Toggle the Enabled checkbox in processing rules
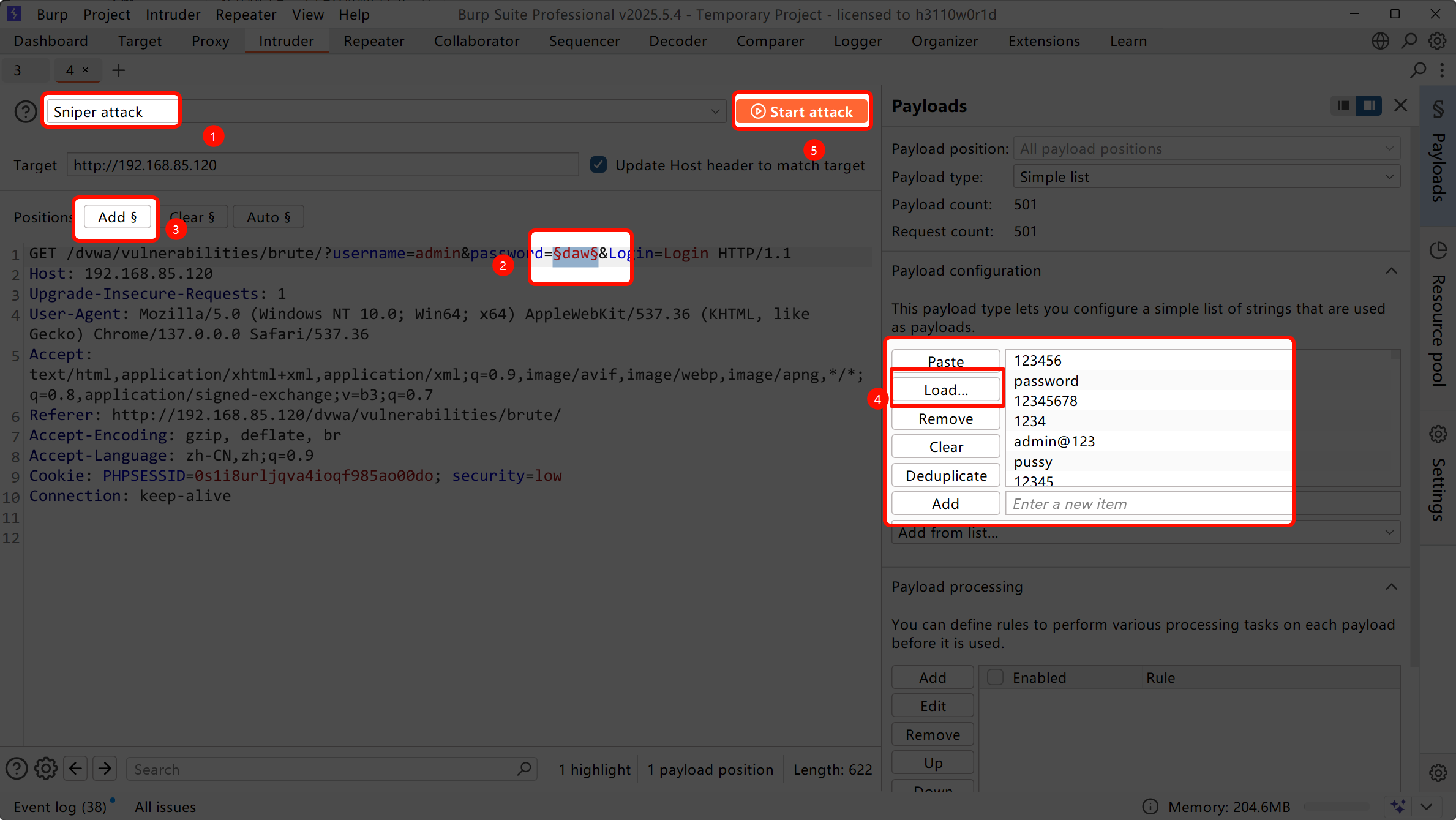Viewport: 1456px width, 820px height. (996, 677)
